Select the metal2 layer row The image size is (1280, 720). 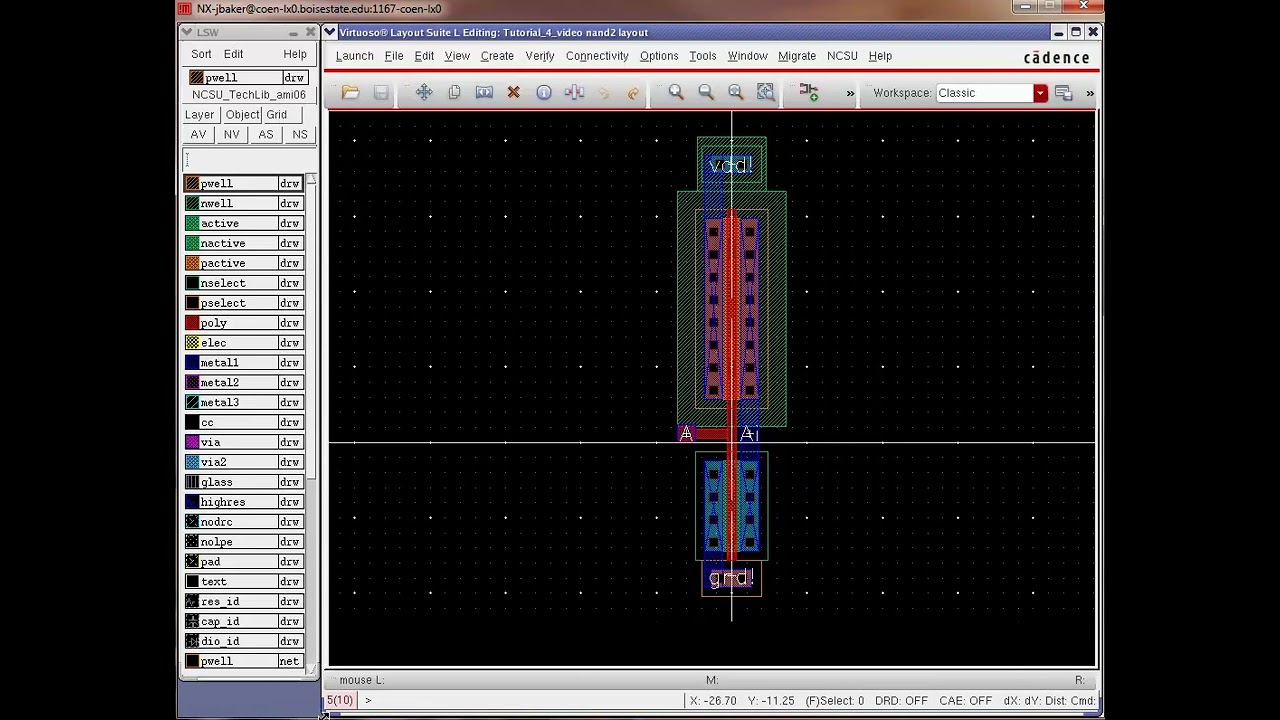coord(244,383)
